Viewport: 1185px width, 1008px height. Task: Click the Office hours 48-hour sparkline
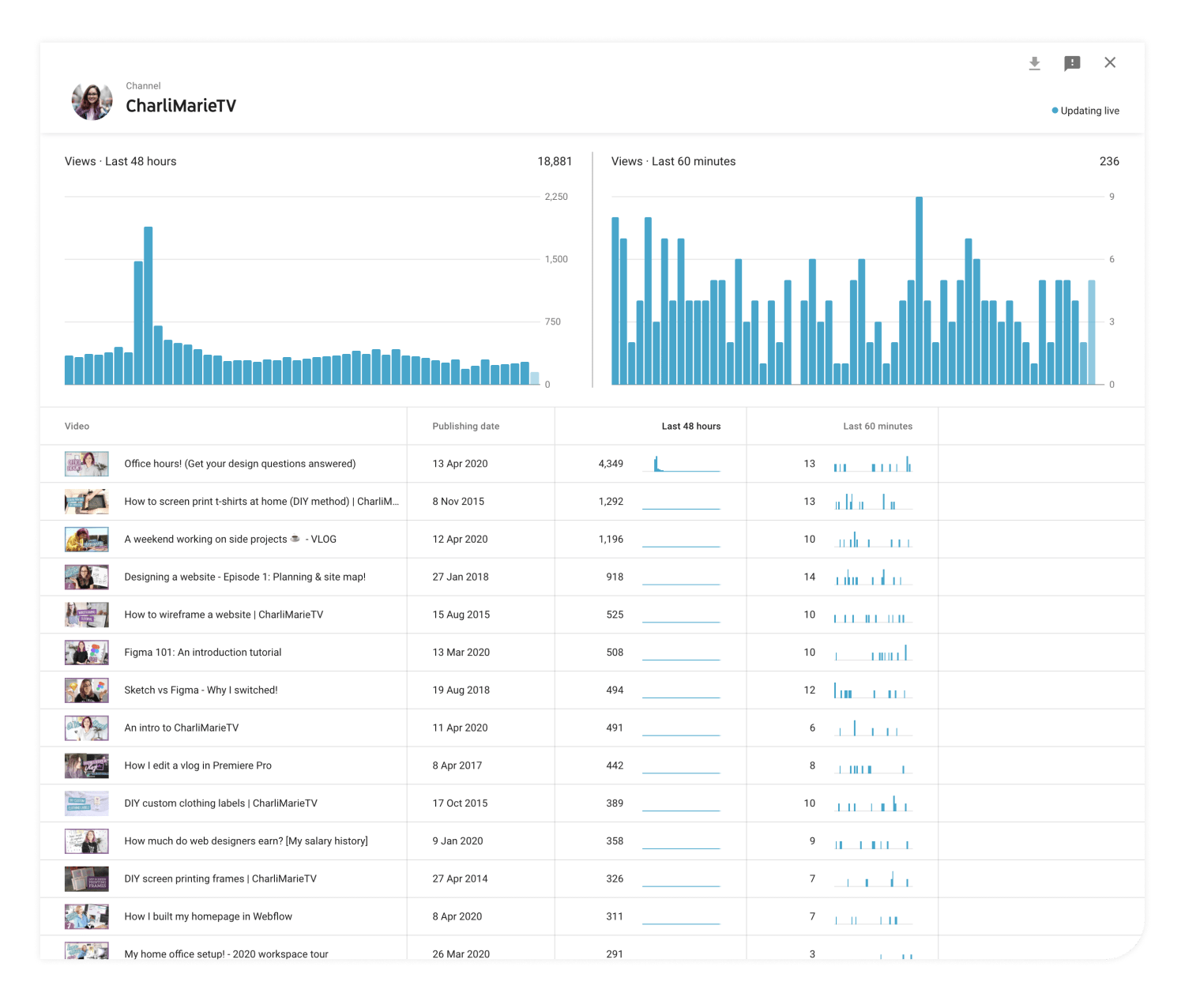[x=681, y=465]
